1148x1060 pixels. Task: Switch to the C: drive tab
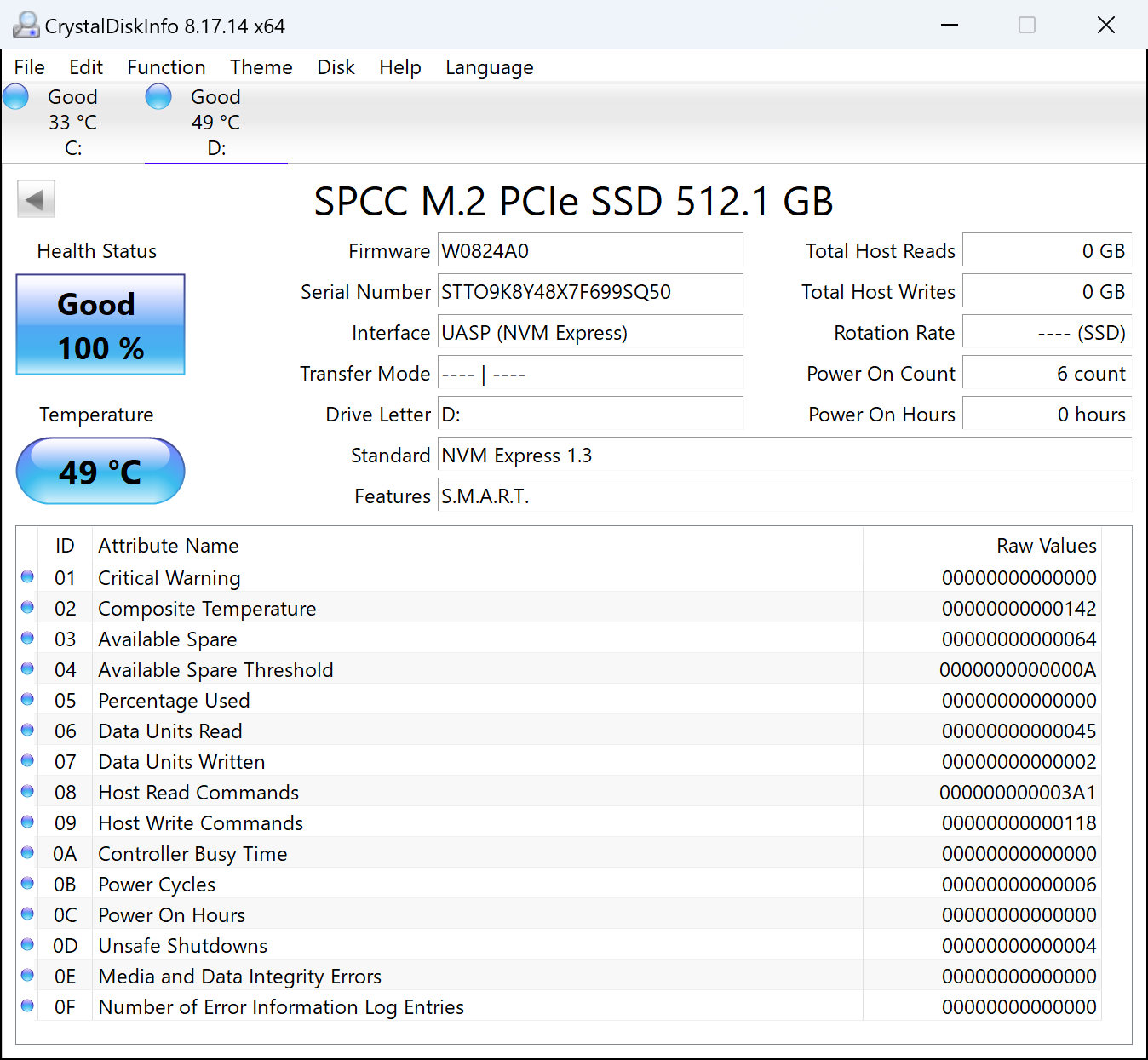[73, 123]
